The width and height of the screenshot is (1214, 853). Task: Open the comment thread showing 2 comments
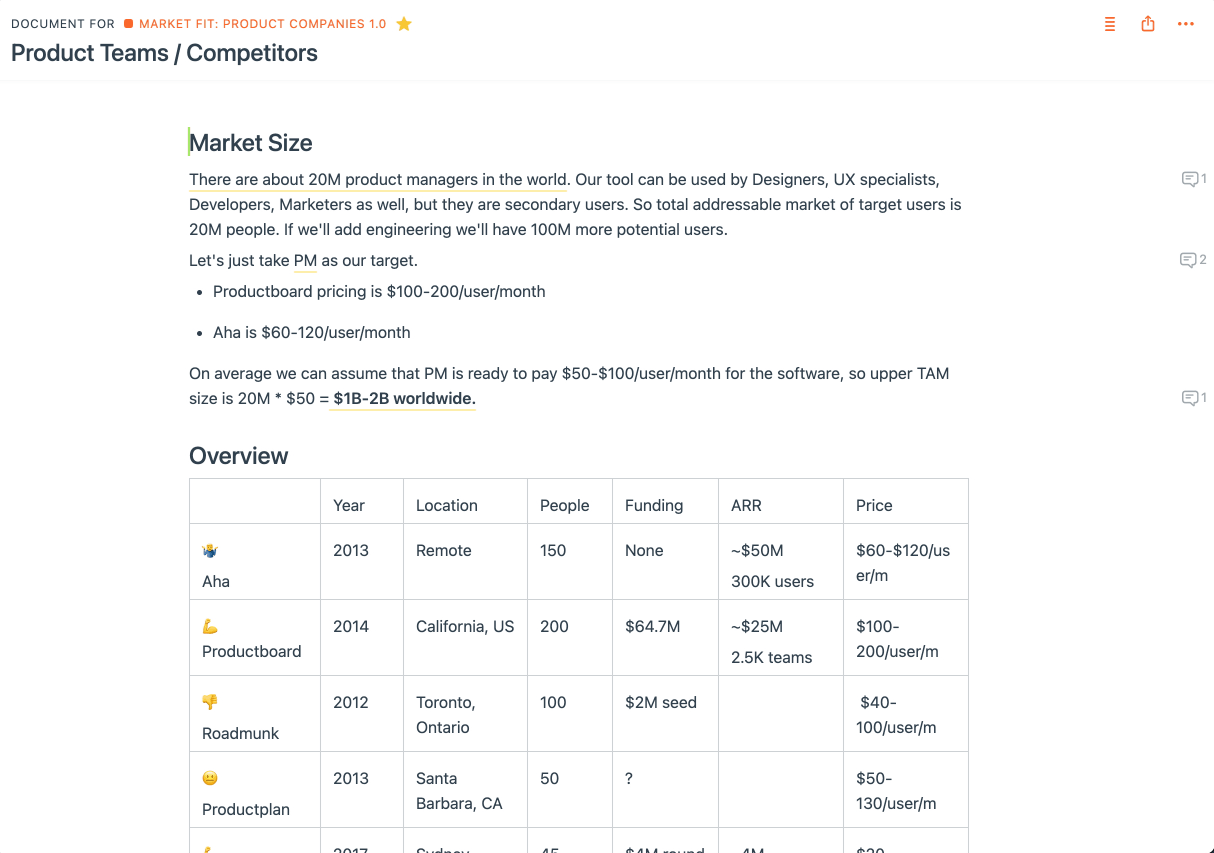point(1193,260)
